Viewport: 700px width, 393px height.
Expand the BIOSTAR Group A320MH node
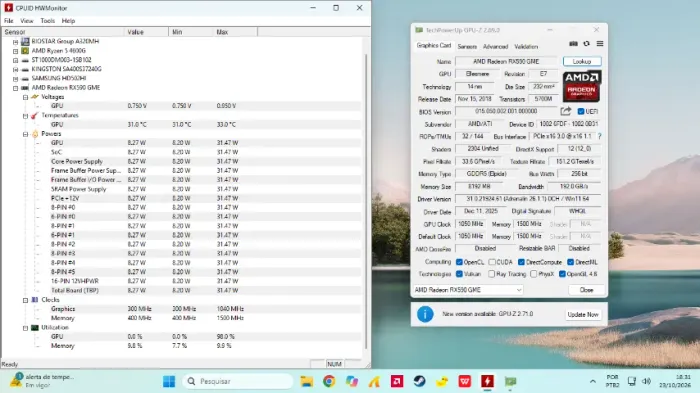pos(16,42)
